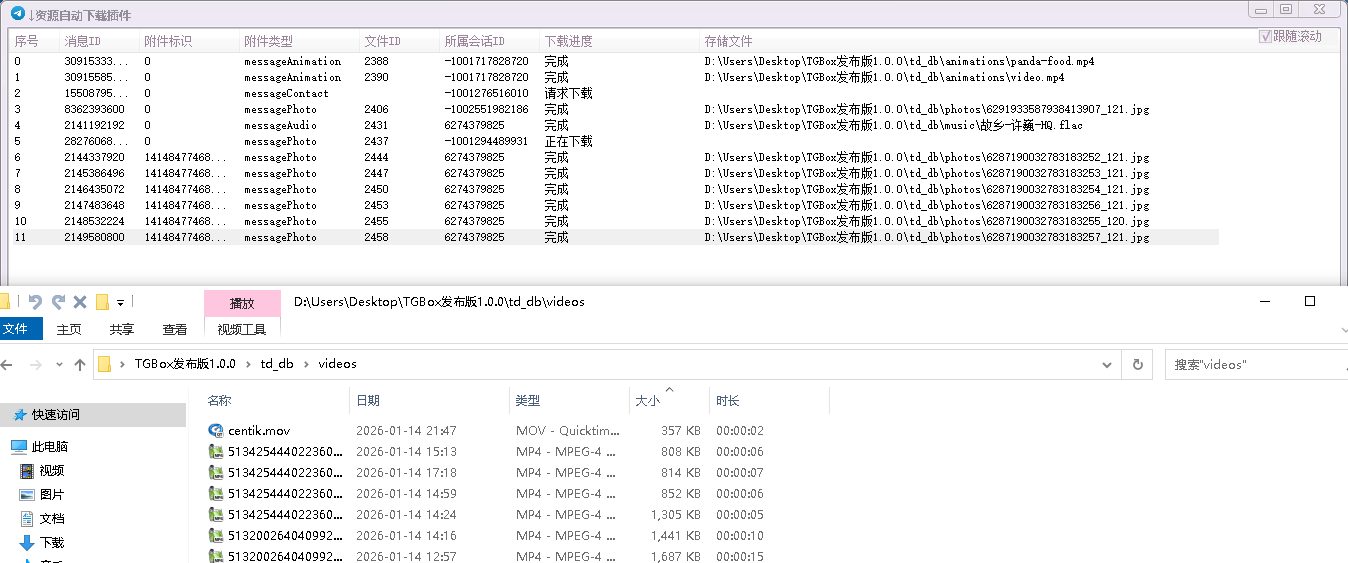Open recent locations dropdown beside forward arrow
Screen dimensions: 1348x563
(x=59, y=365)
